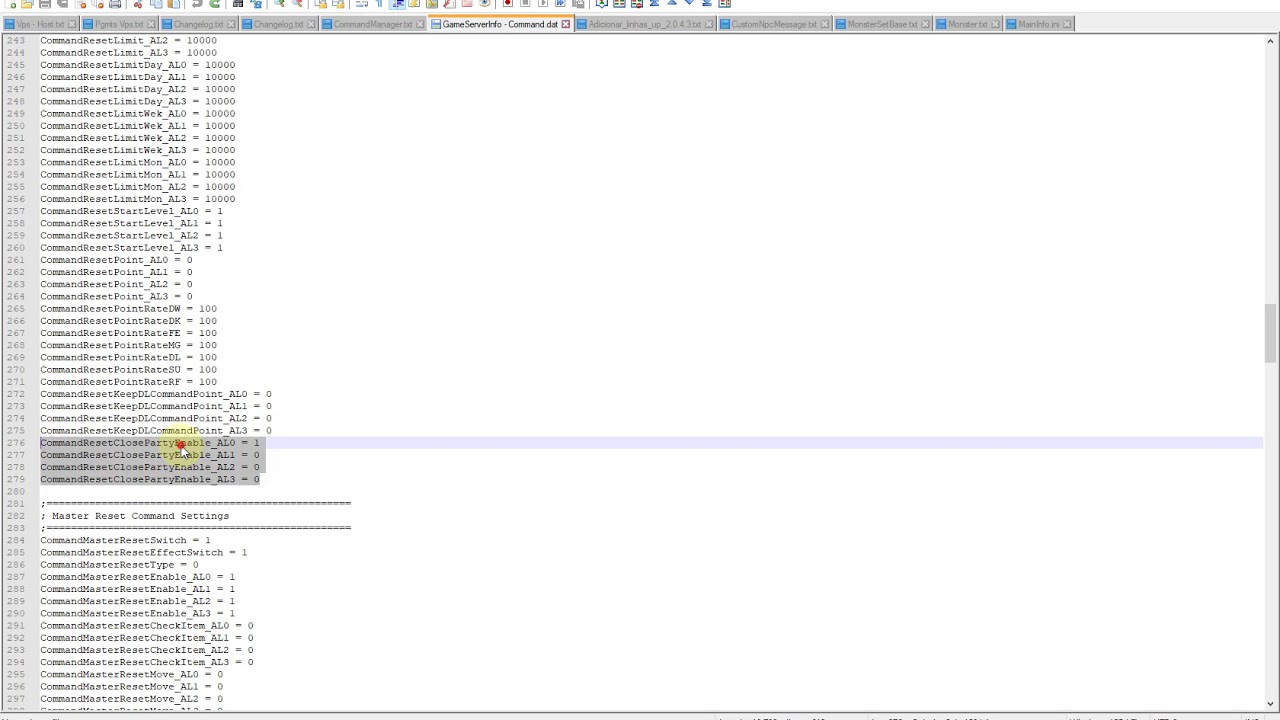Click the Redo toolbar icon
Viewport: 1280px width, 720px height.
click(x=214, y=4)
